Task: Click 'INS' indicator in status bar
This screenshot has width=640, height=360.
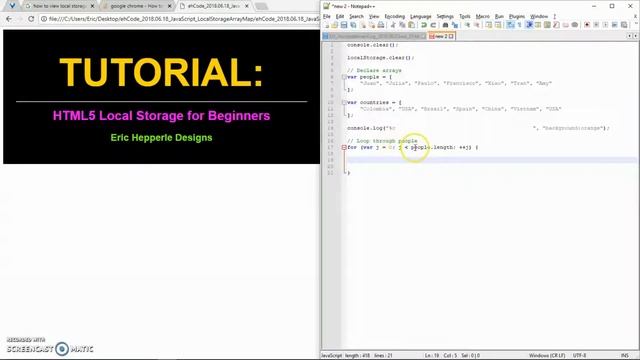Action: [624, 356]
